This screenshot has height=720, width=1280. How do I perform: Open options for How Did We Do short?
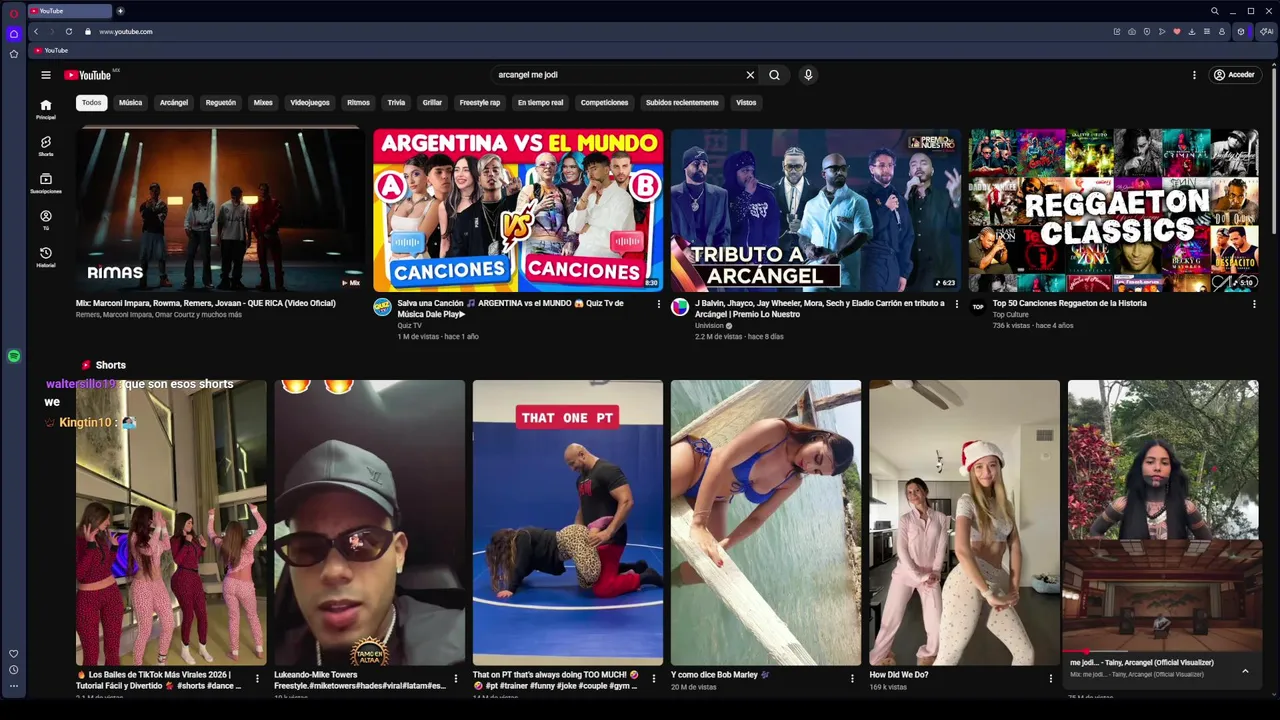point(1050,679)
